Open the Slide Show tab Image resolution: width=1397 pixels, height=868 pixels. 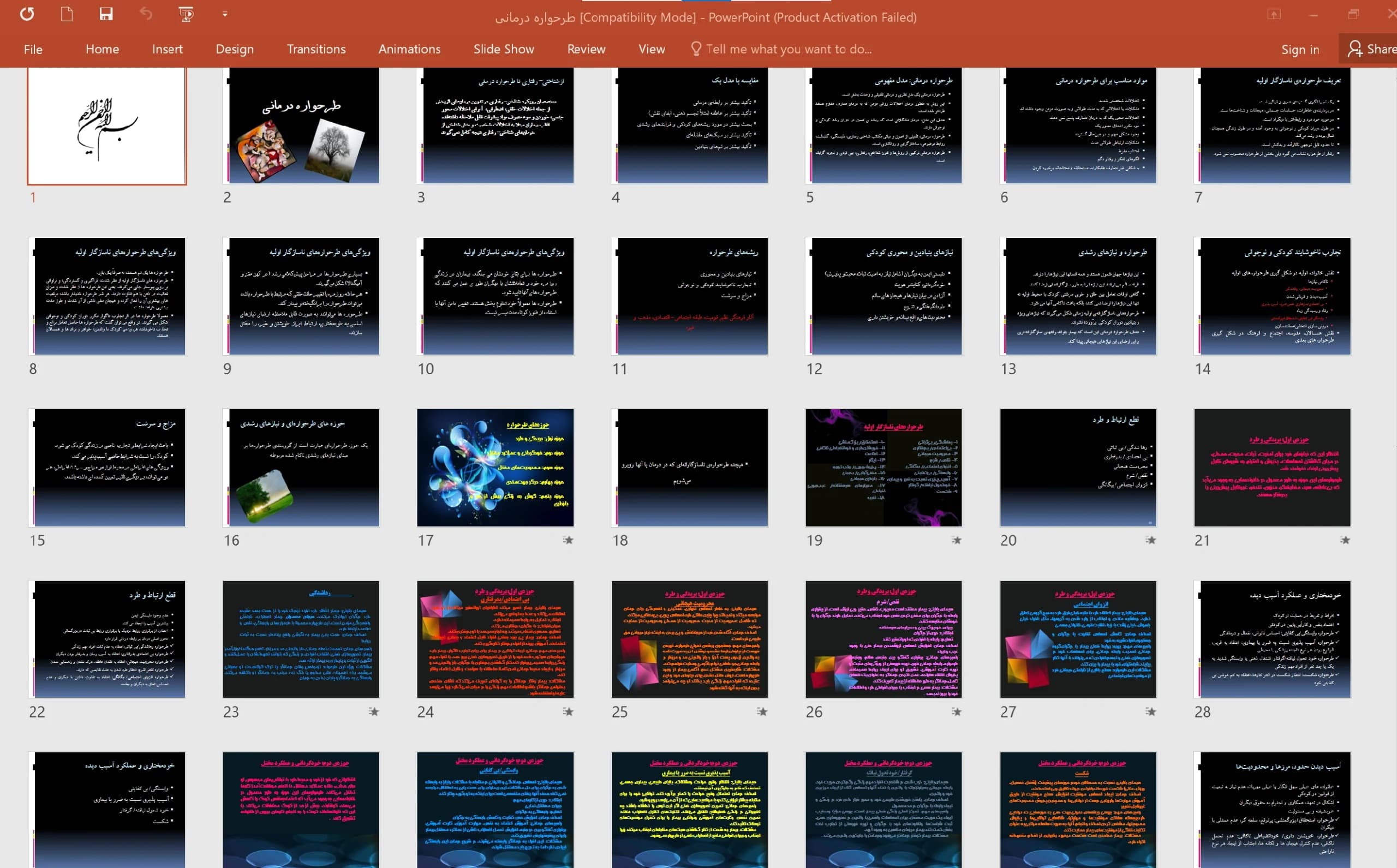[x=504, y=49]
